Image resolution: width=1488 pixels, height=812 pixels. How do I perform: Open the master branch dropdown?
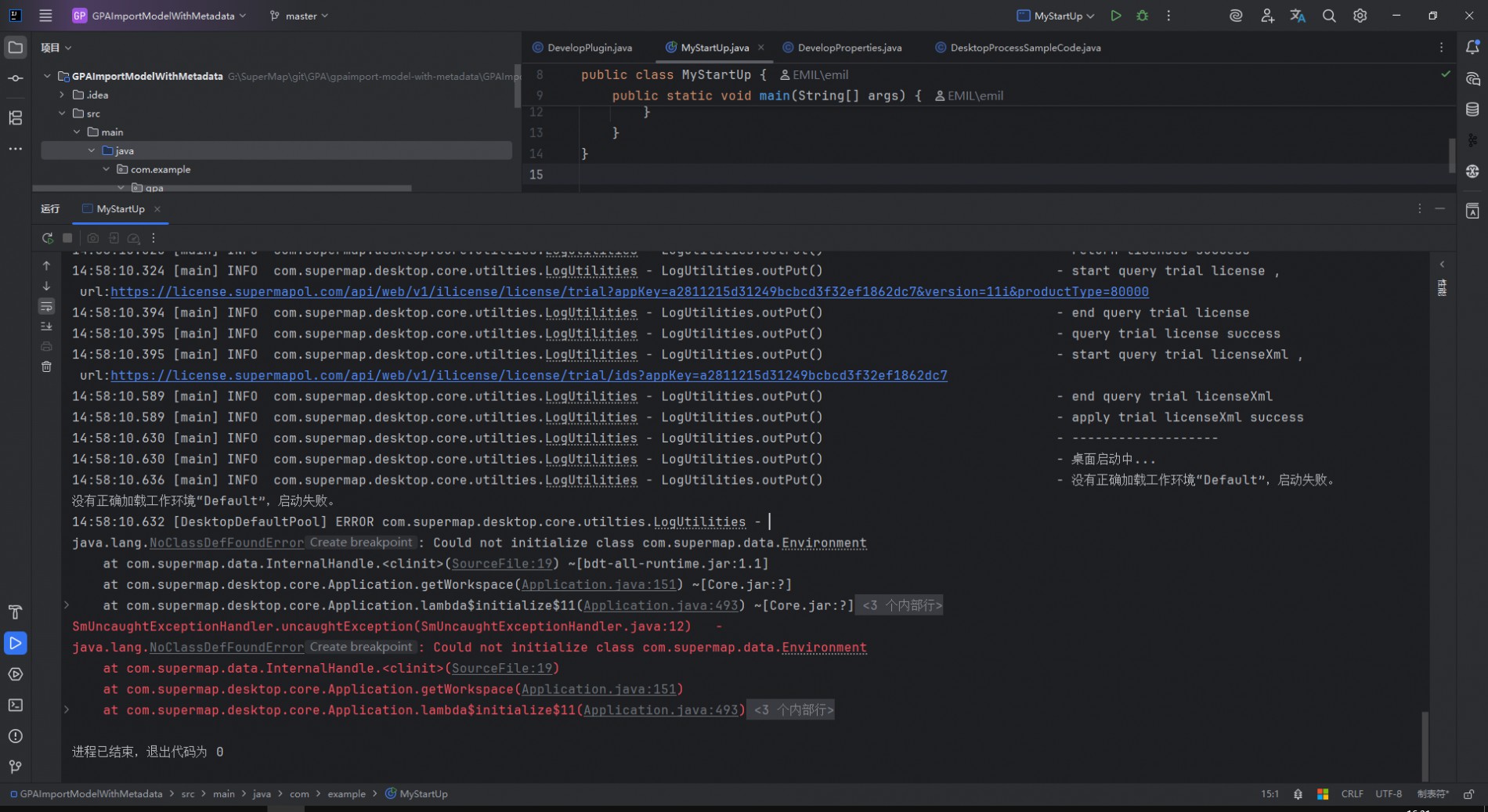click(x=299, y=16)
